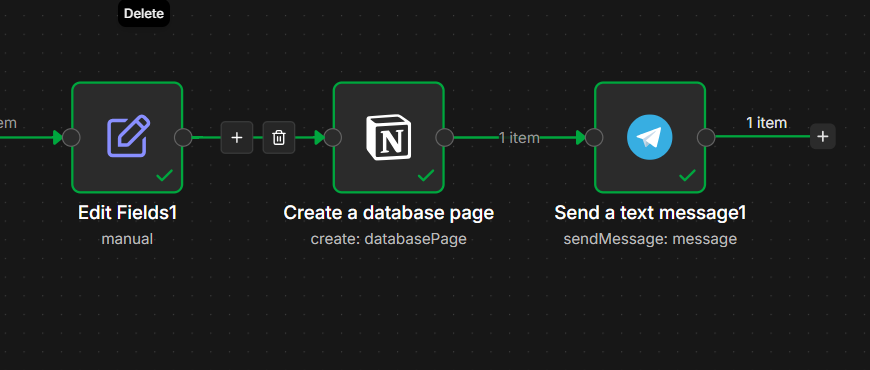Click the 'create: databasePage' subtitle
Image resolution: width=870 pixels, height=370 pixels.
388,239
